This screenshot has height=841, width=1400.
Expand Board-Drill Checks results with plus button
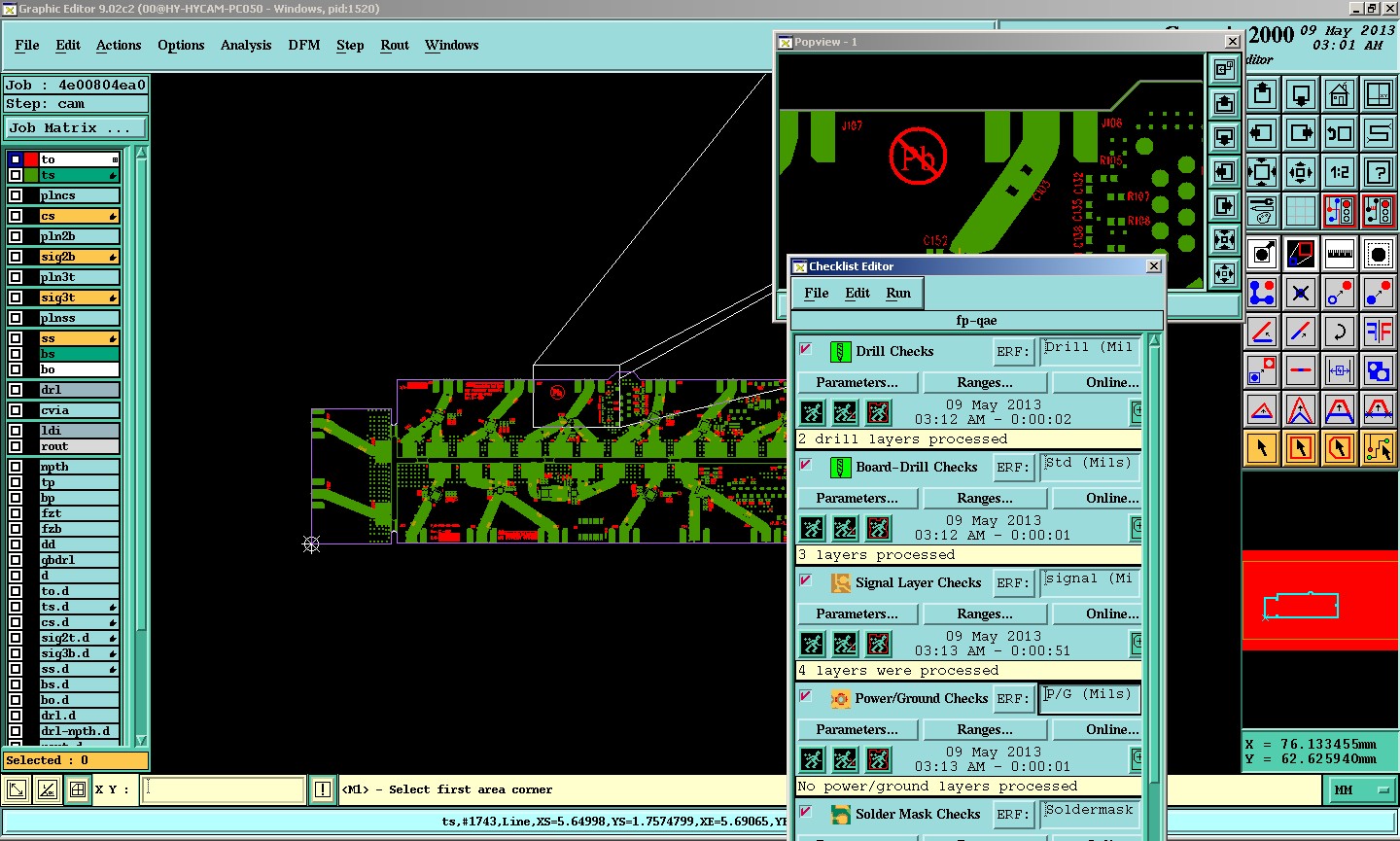(x=1136, y=528)
